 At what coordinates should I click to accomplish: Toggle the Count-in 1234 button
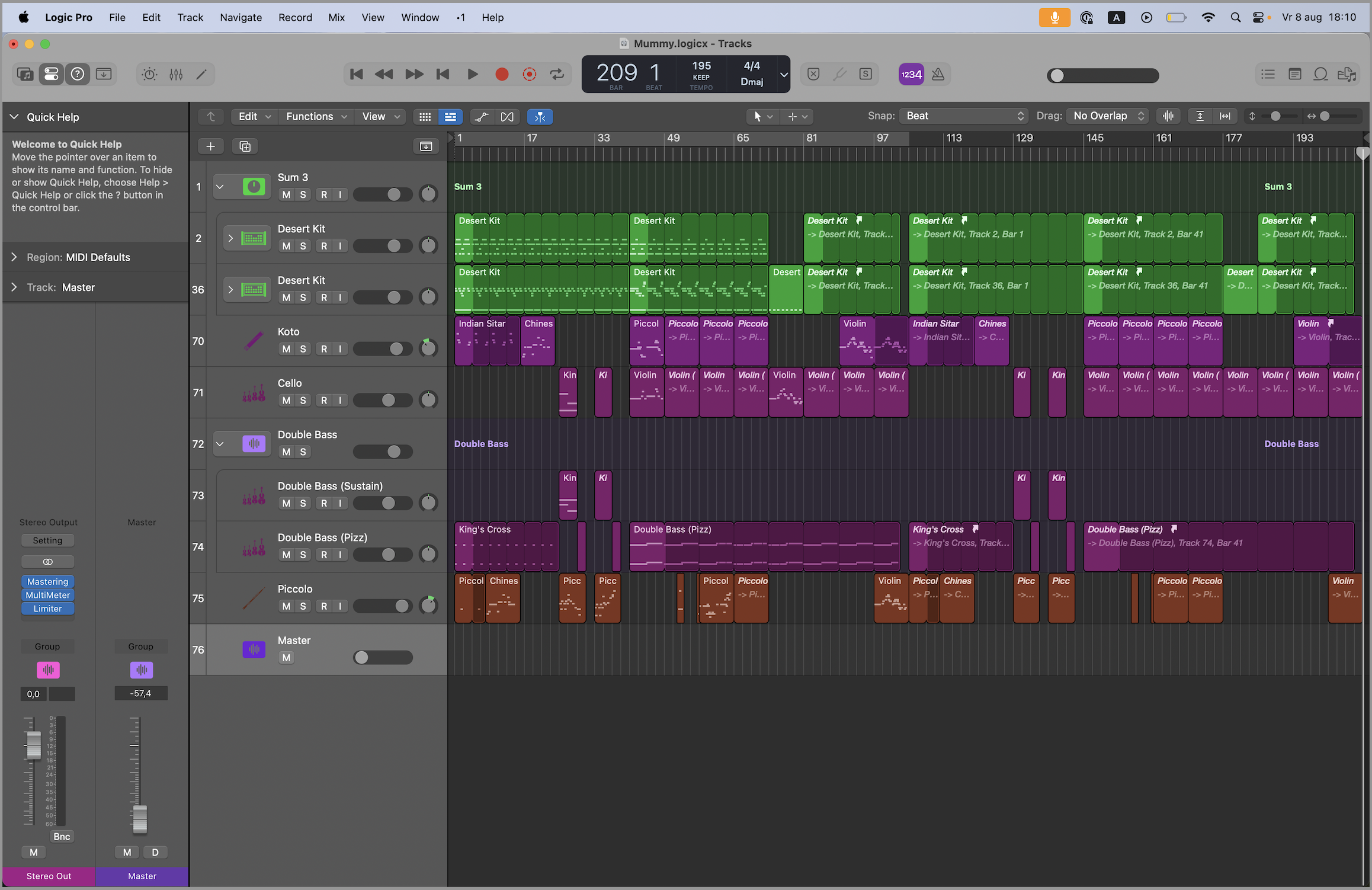tap(911, 74)
